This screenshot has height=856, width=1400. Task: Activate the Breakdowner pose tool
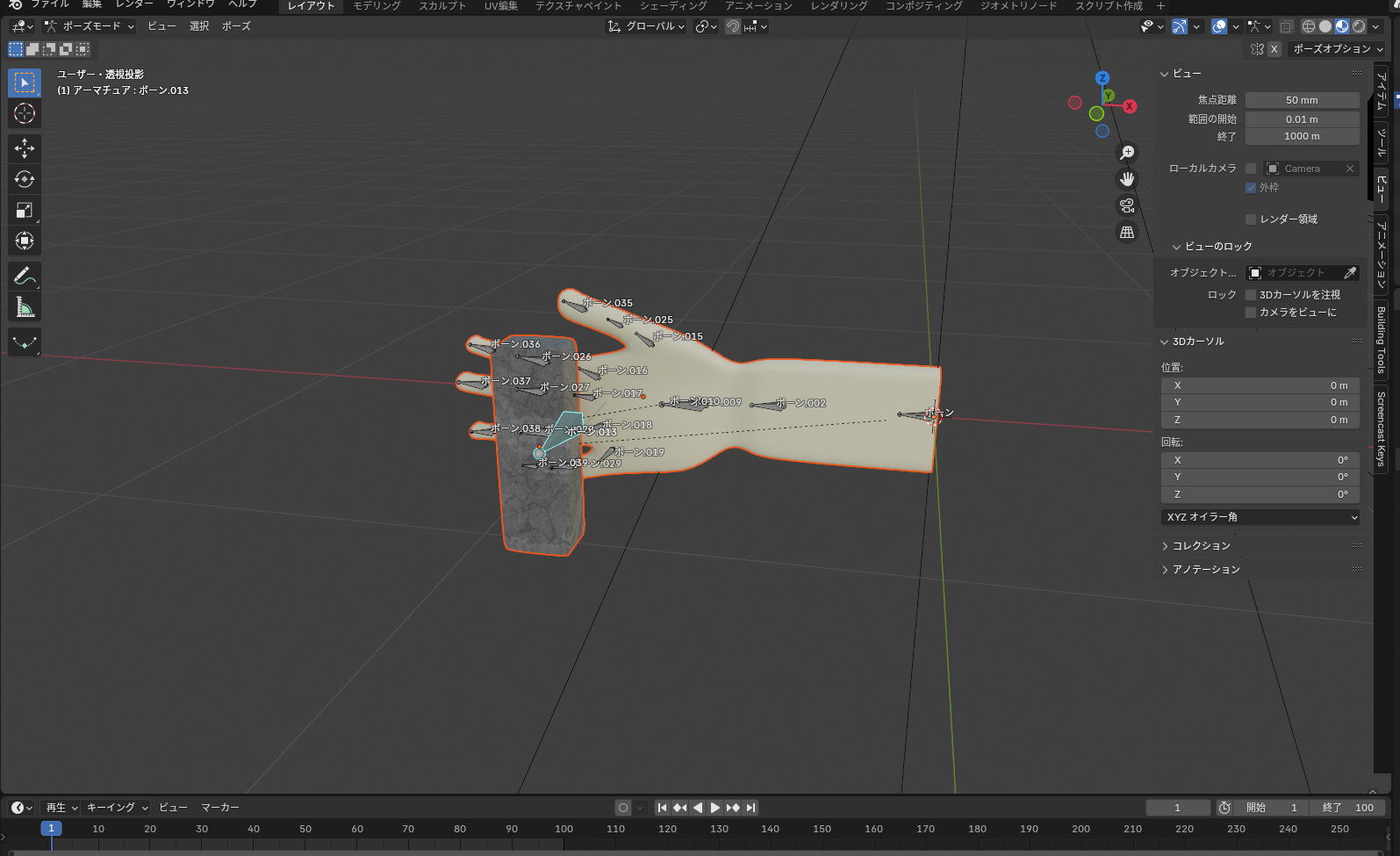coord(25,342)
